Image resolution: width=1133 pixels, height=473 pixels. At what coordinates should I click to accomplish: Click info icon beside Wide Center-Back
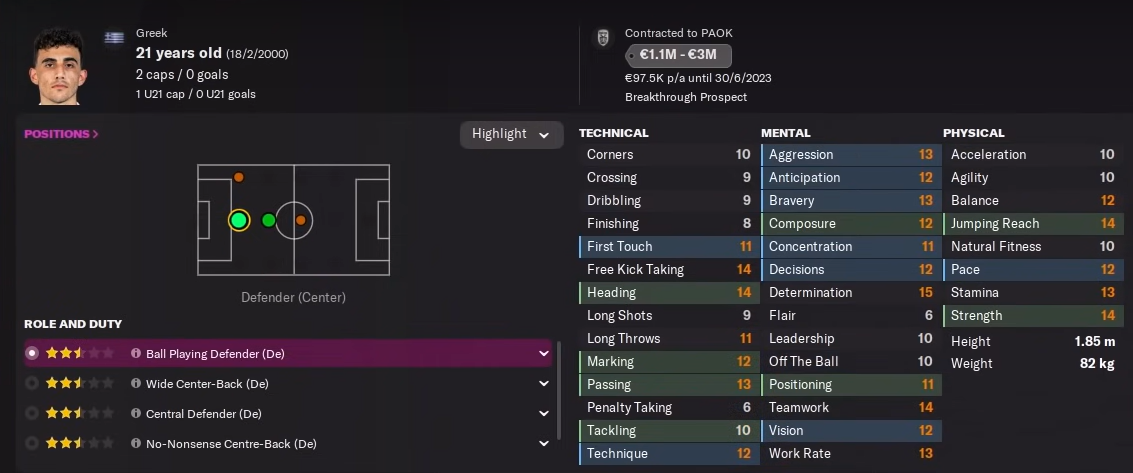point(136,384)
